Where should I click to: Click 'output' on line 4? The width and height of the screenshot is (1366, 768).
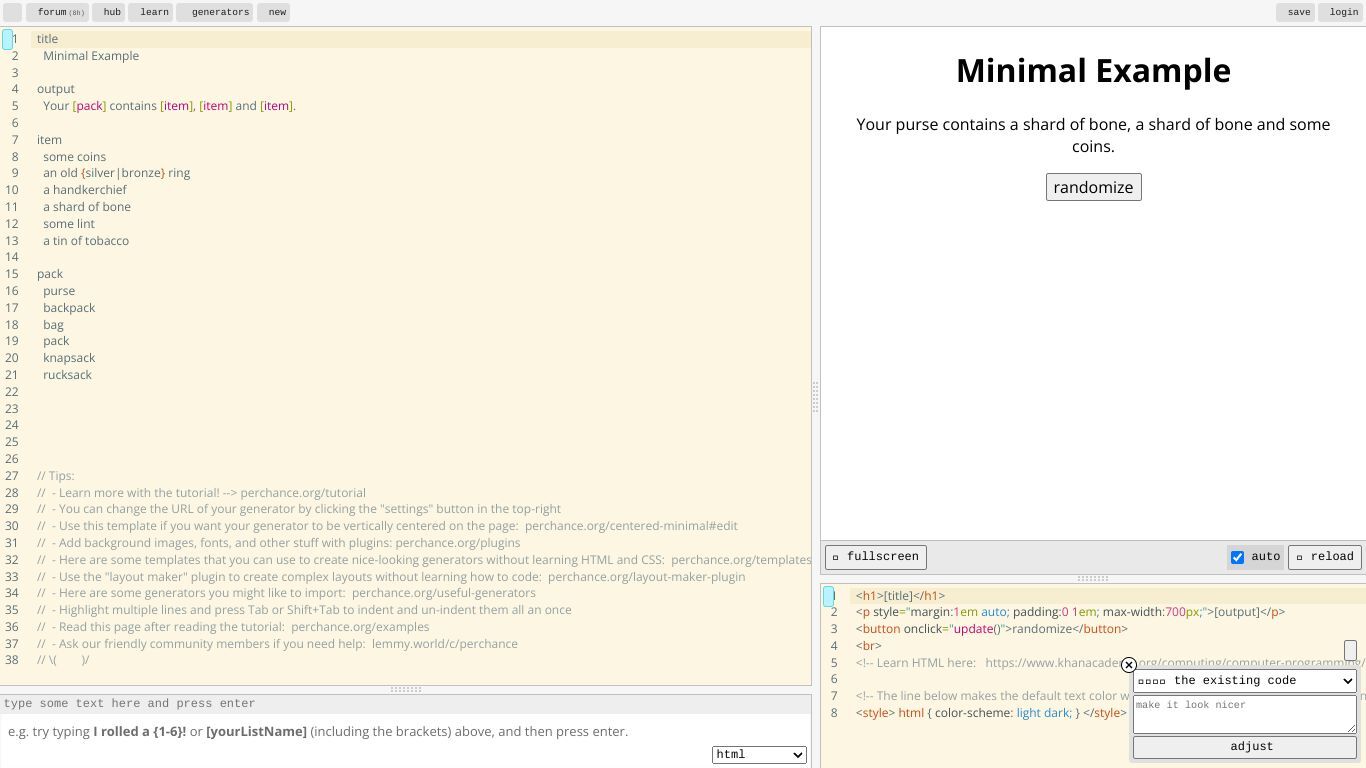coord(56,89)
